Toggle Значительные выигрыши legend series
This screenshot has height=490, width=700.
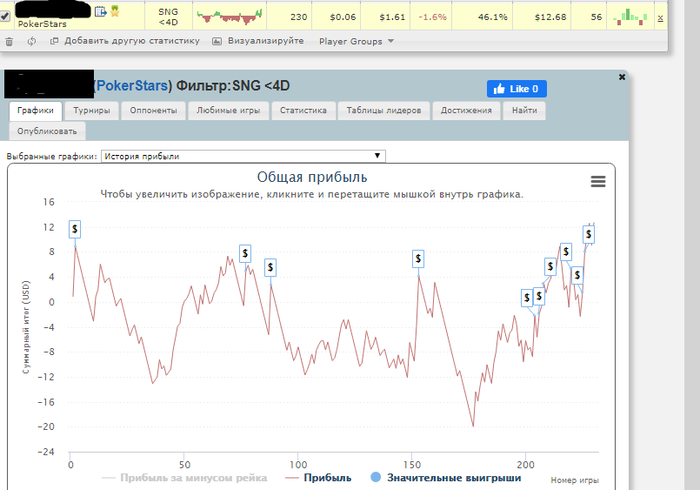pos(446,478)
